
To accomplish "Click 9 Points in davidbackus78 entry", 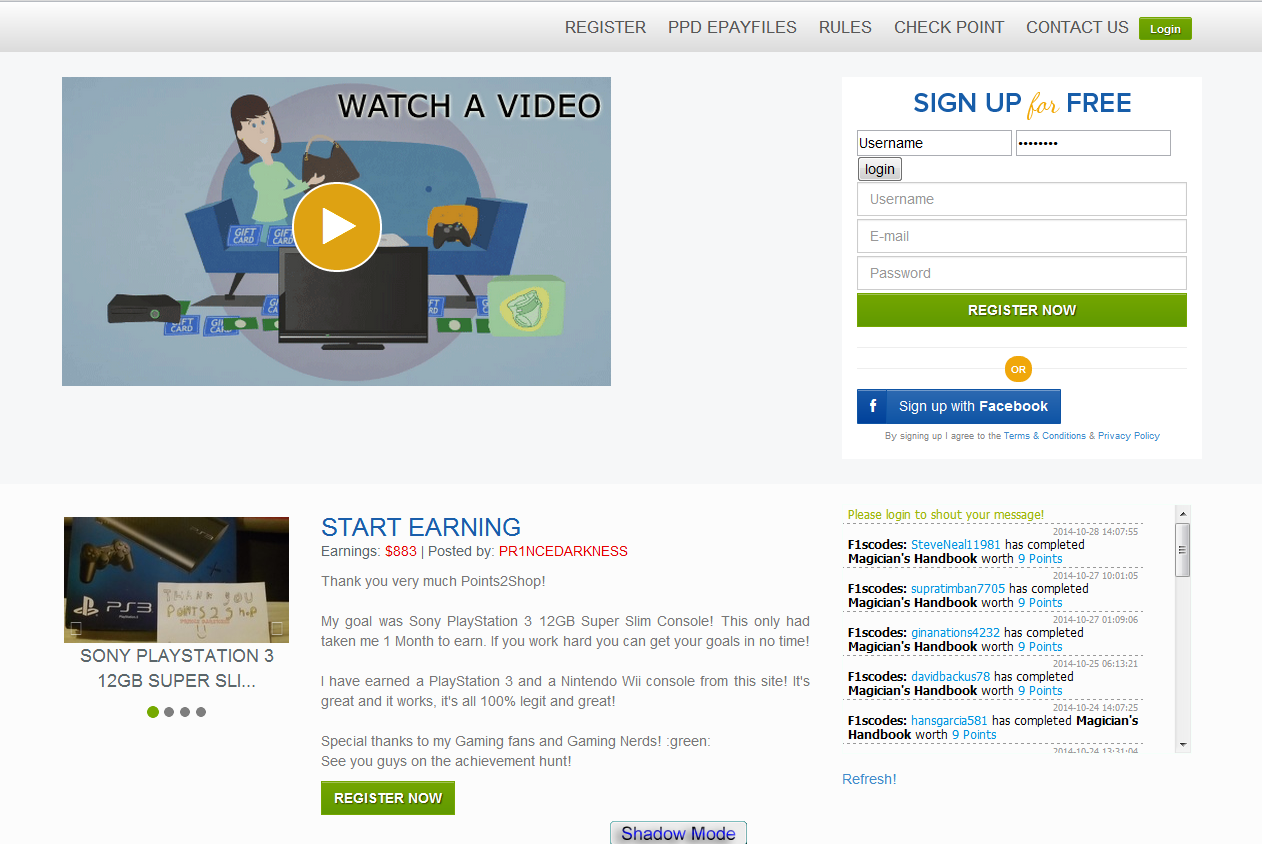I will tap(1040, 691).
